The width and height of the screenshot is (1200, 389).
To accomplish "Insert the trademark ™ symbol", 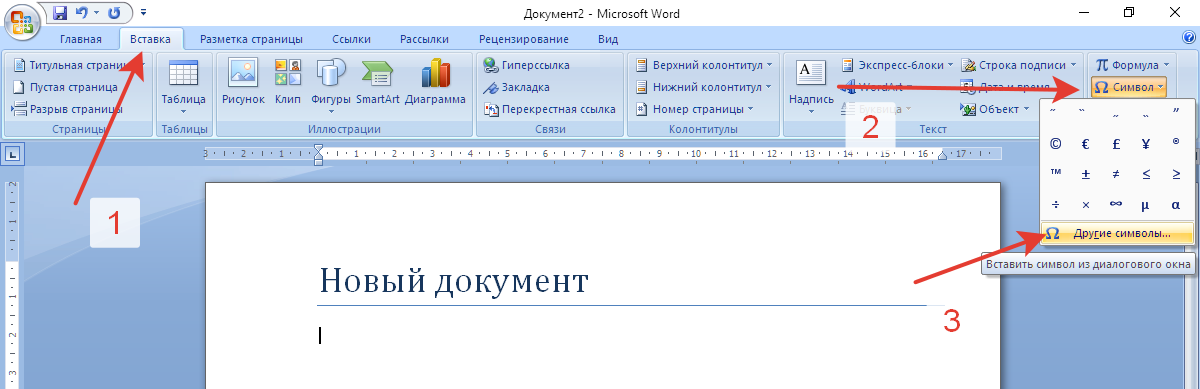I will click(1055, 174).
